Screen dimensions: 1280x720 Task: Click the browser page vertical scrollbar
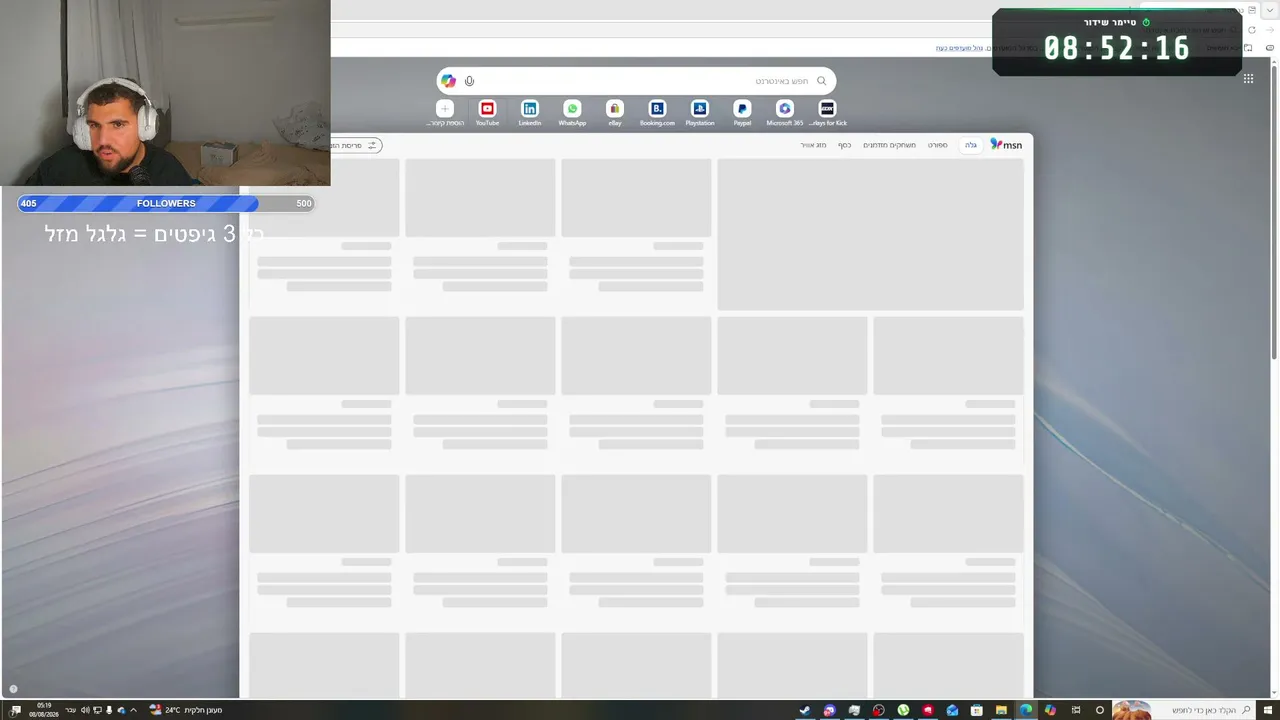tap(1274, 210)
